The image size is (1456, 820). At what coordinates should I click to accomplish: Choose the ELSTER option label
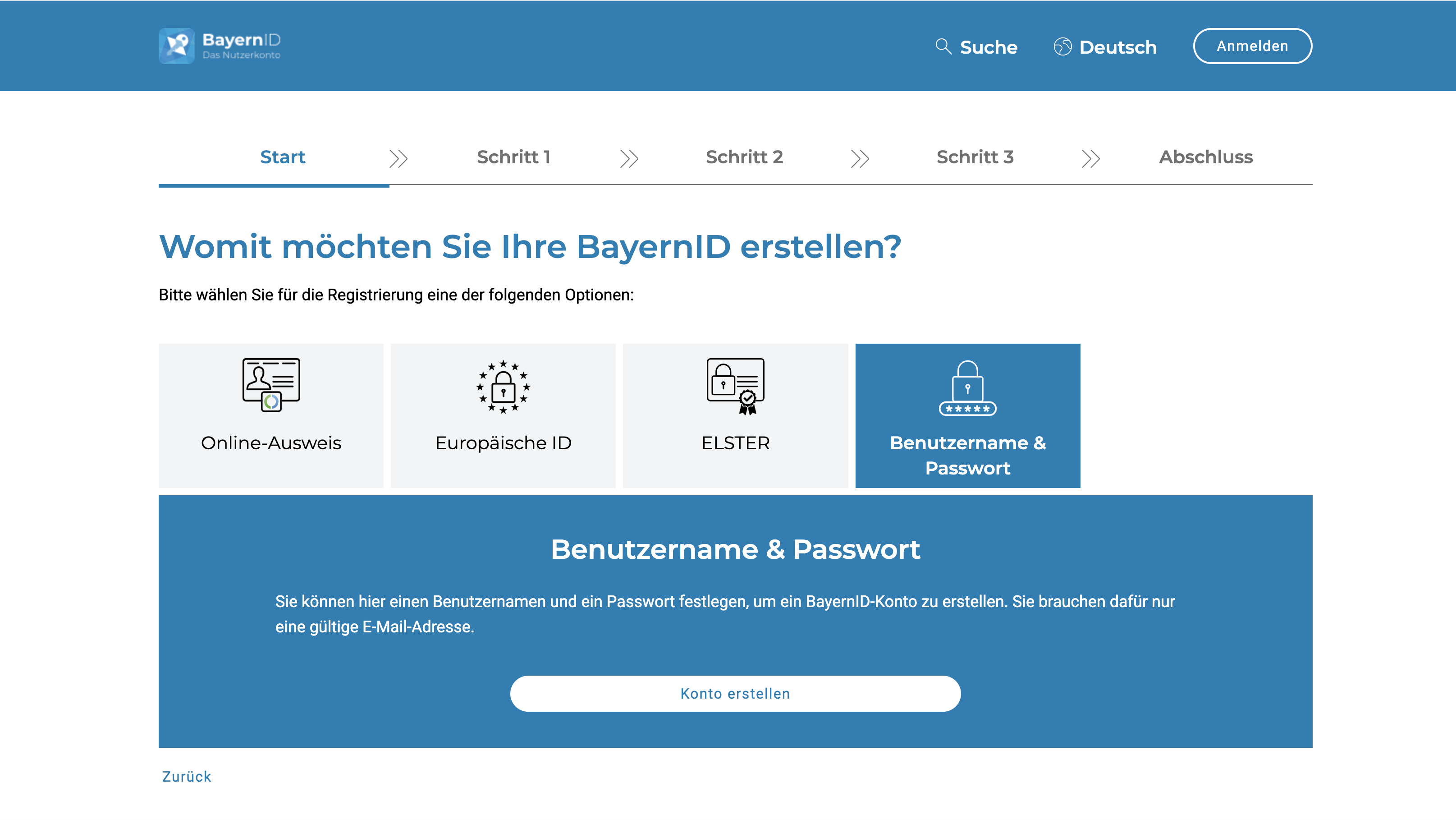pyautogui.click(x=735, y=443)
